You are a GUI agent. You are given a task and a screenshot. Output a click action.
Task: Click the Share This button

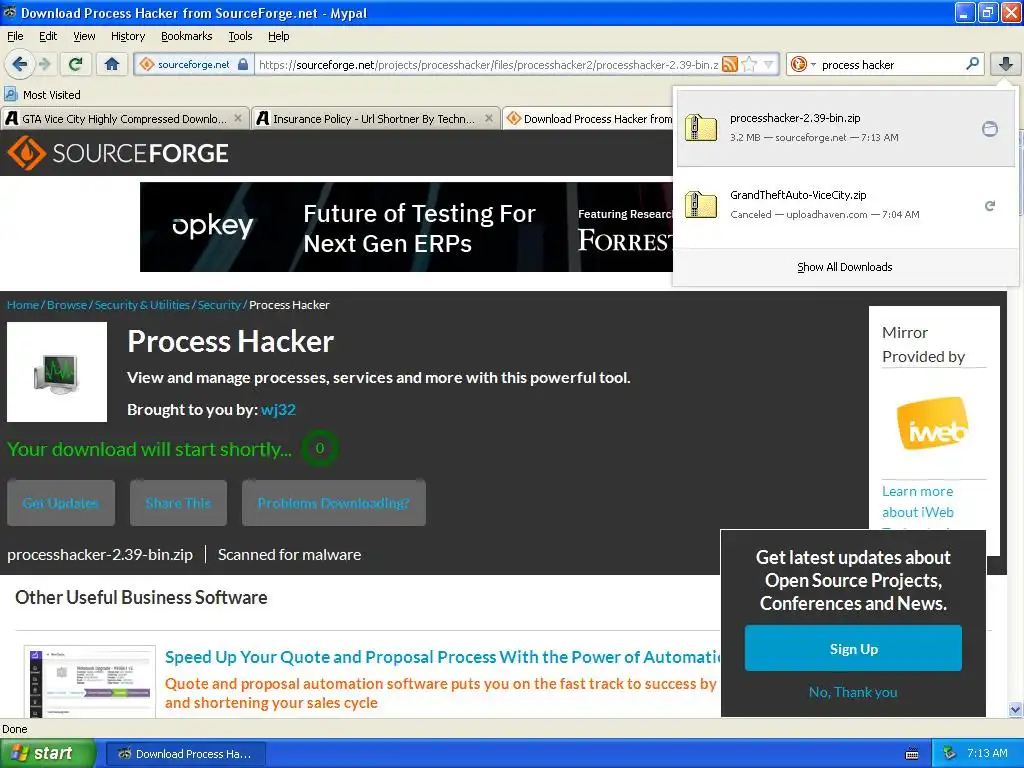pos(178,503)
